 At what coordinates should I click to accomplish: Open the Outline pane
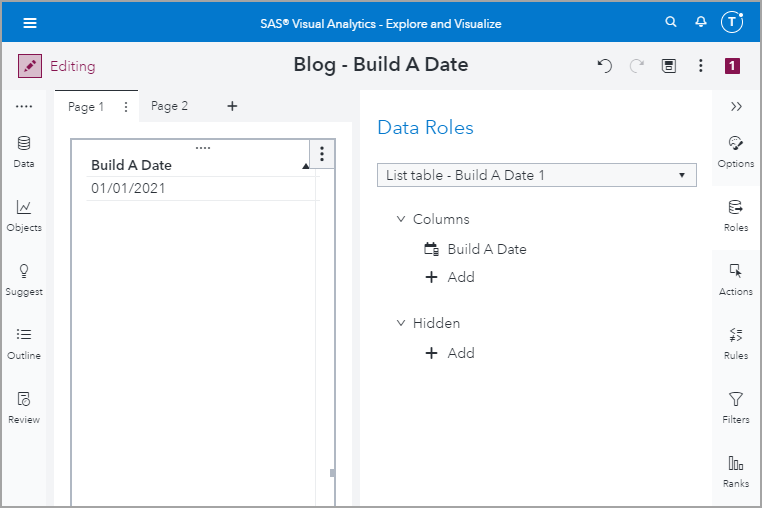(24, 343)
